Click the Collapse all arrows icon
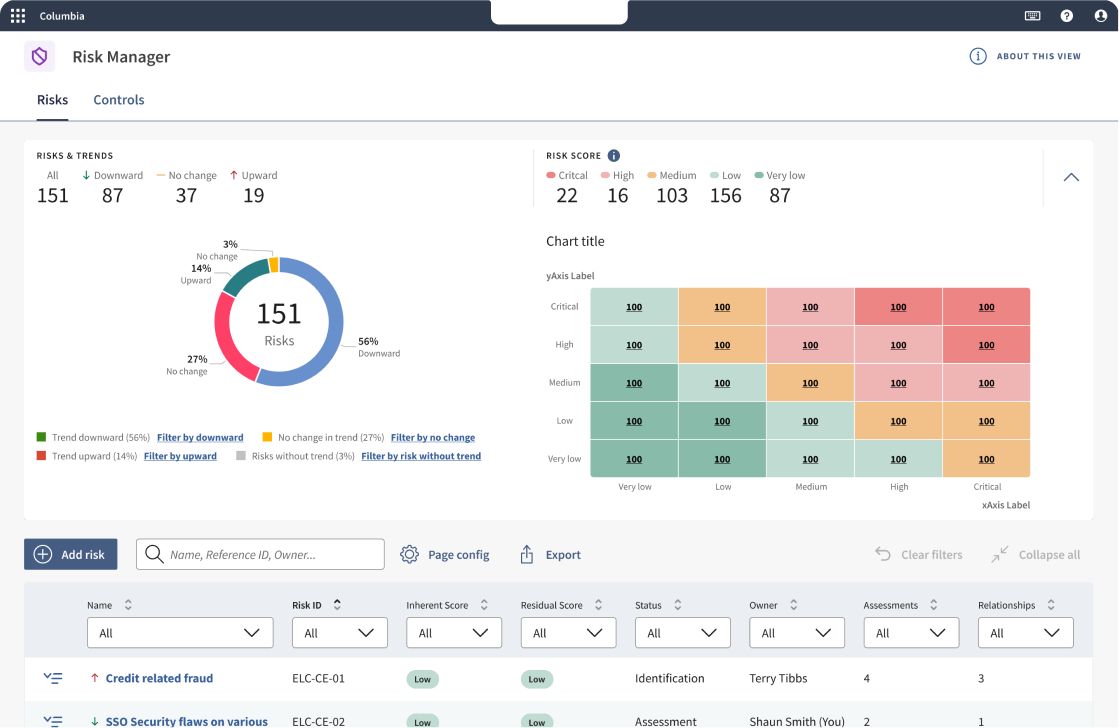The image size is (1119, 728). [1000, 555]
